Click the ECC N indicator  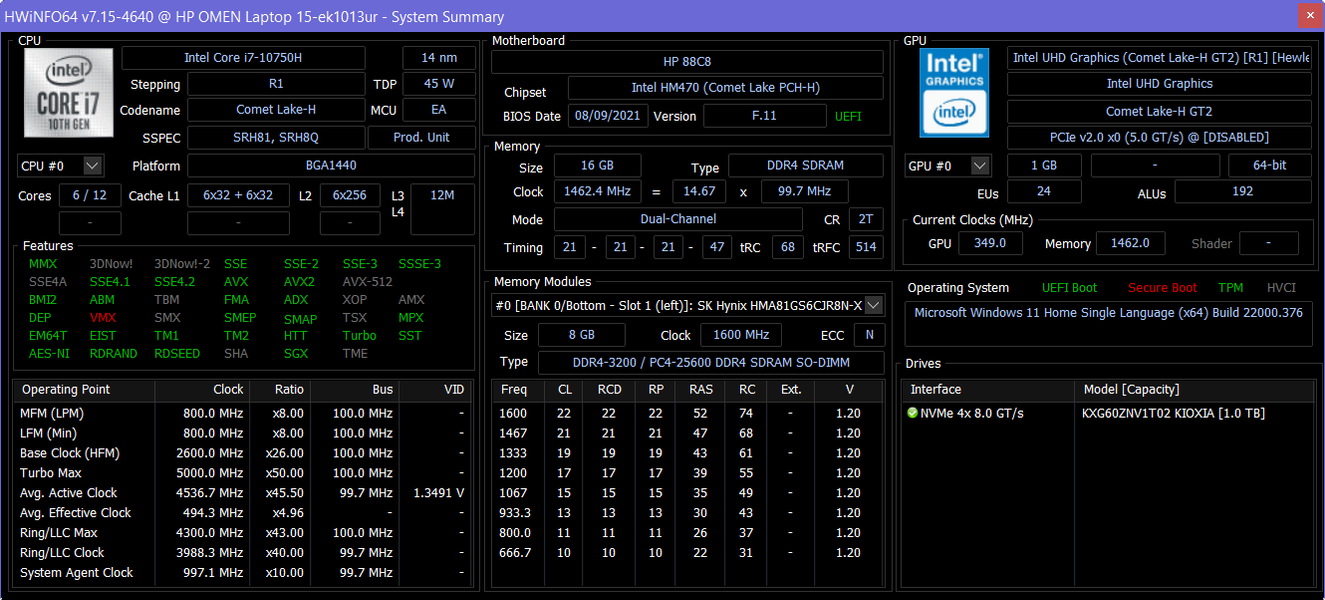pos(870,335)
